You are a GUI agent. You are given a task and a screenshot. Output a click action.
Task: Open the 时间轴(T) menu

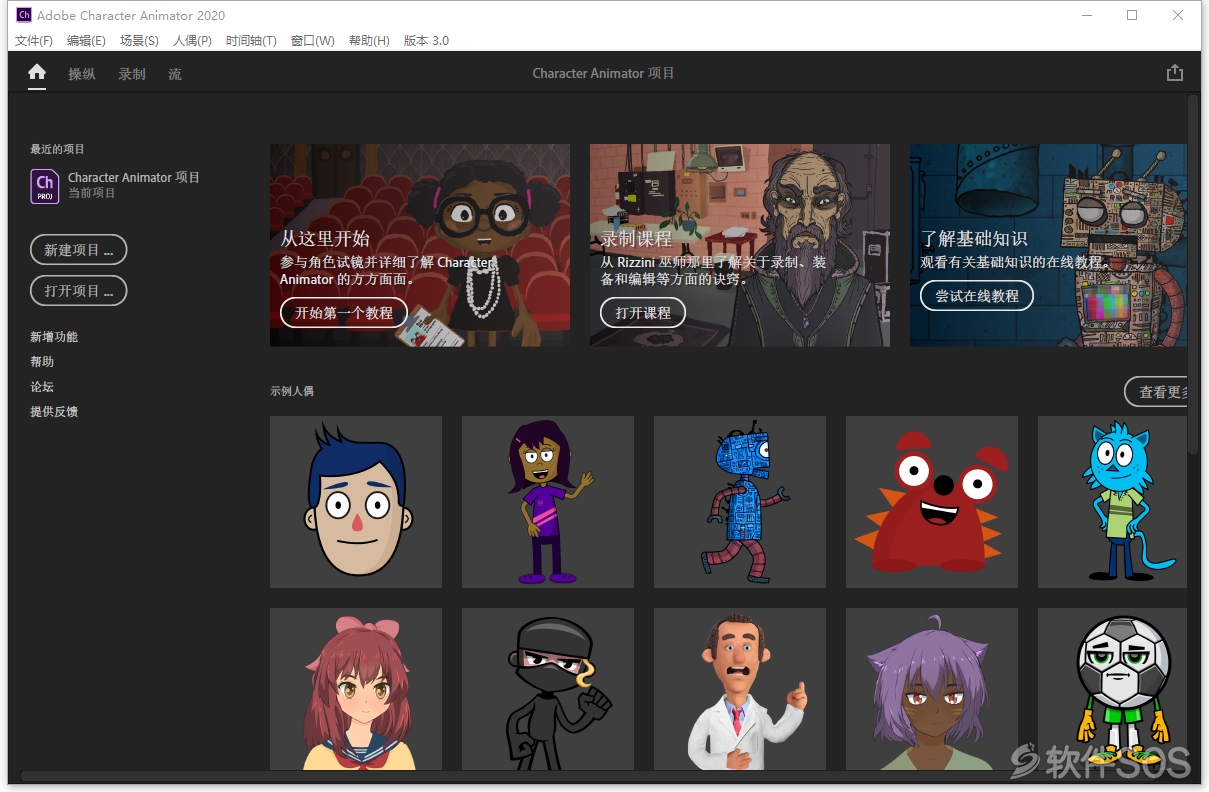coord(251,41)
